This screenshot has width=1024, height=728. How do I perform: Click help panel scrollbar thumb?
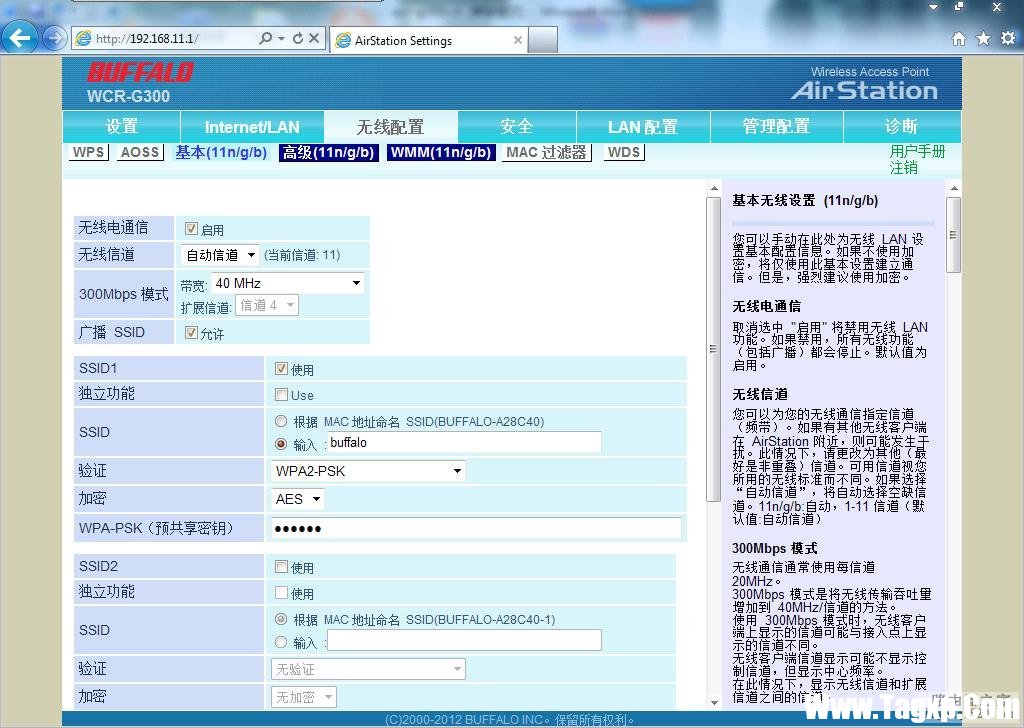coord(953,234)
